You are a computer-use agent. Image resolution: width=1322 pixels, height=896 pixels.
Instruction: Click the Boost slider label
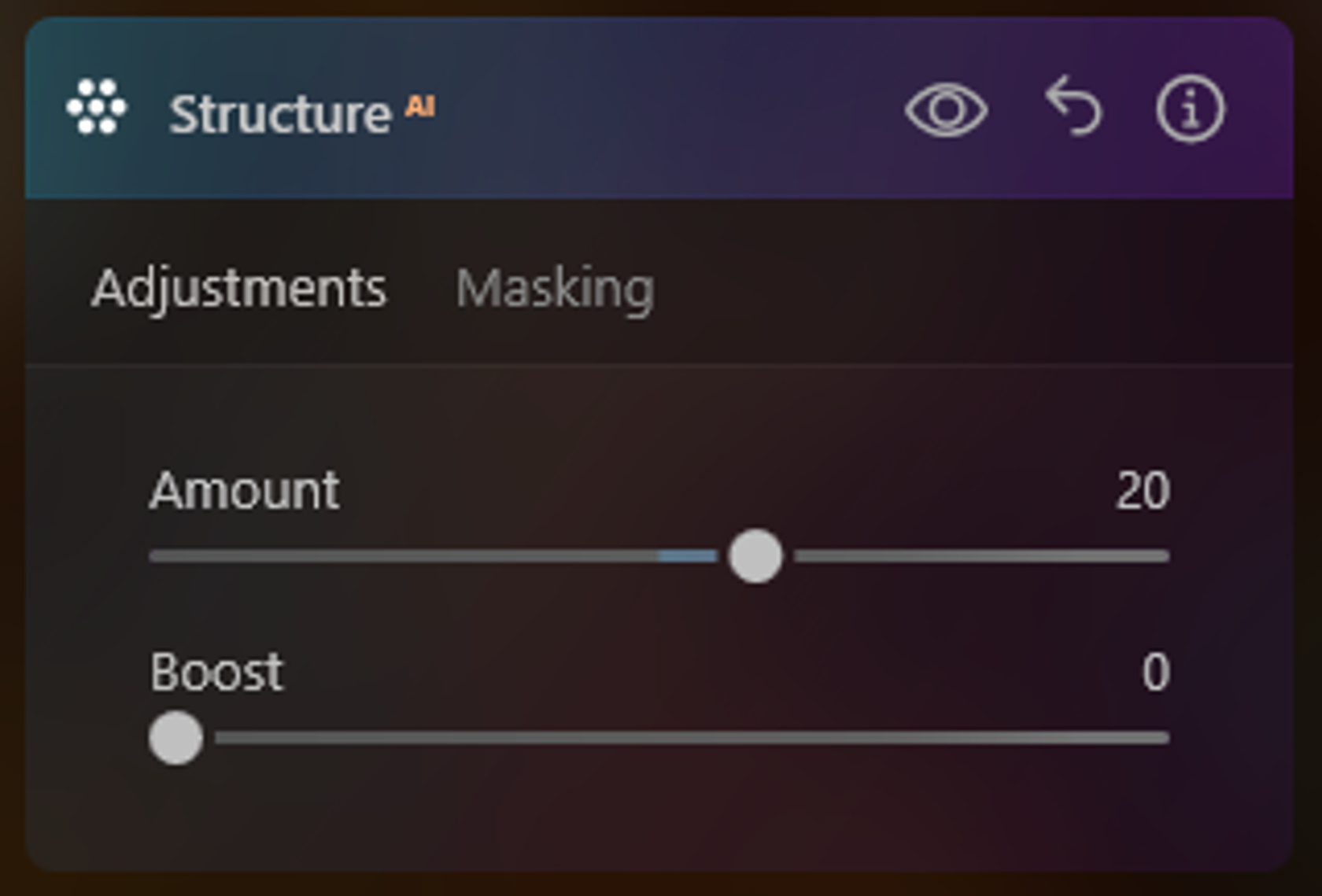click(217, 673)
